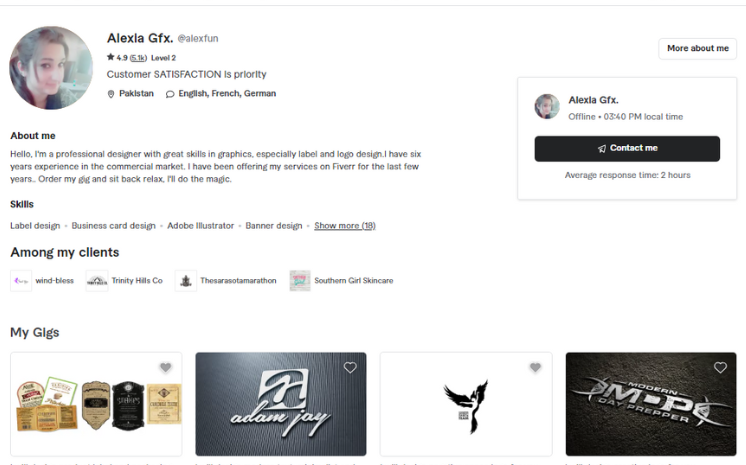The image size is (746, 465).
Task: Open the 5.1k reviews link
Action: click(138, 58)
